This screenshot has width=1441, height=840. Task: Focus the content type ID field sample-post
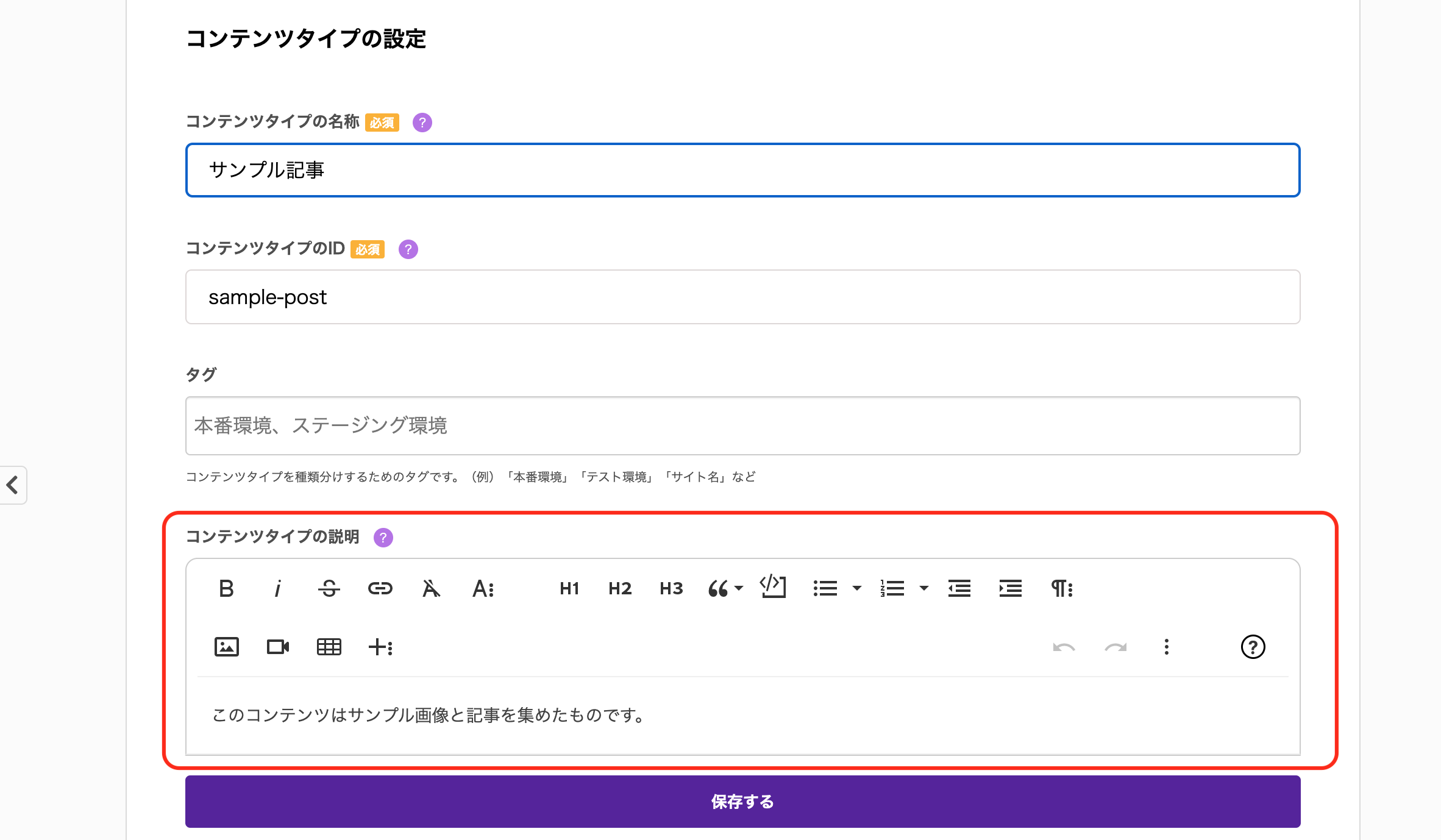742,297
